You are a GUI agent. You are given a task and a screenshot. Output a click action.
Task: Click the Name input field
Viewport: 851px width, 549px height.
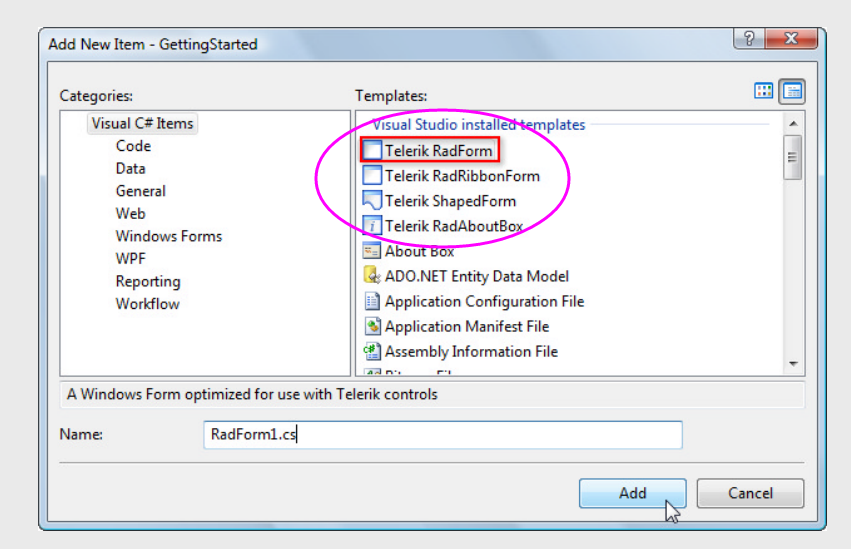click(443, 435)
